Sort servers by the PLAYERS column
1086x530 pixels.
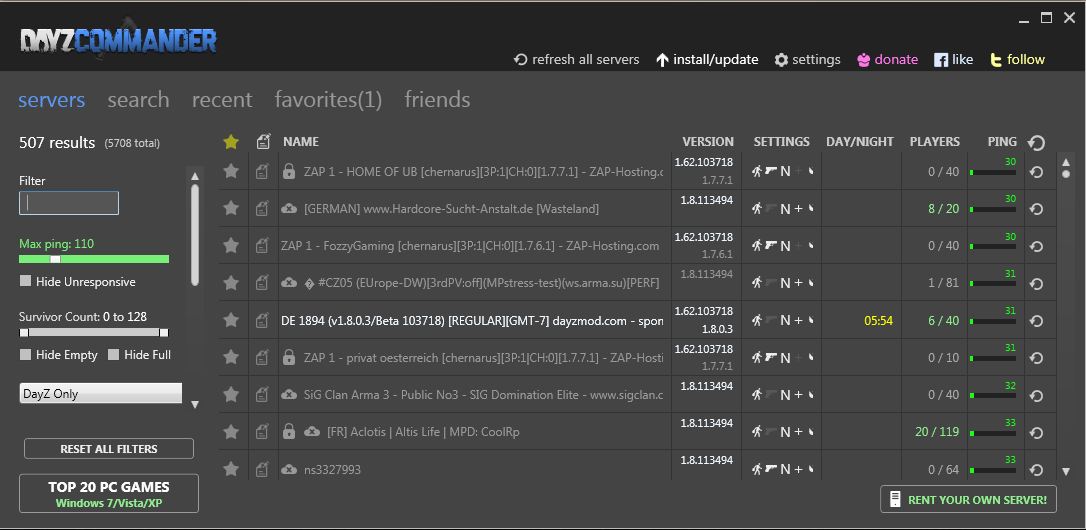tap(934, 142)
